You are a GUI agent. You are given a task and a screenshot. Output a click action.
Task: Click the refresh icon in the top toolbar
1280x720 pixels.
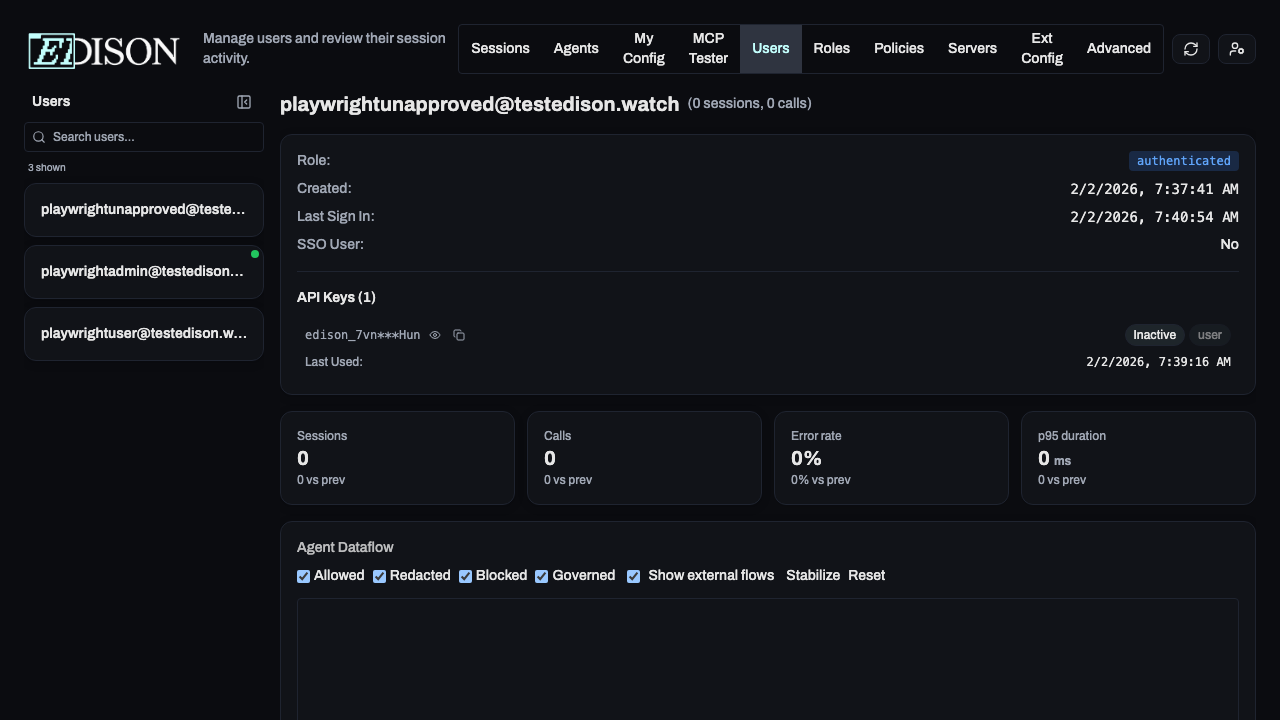[1190, 48]
